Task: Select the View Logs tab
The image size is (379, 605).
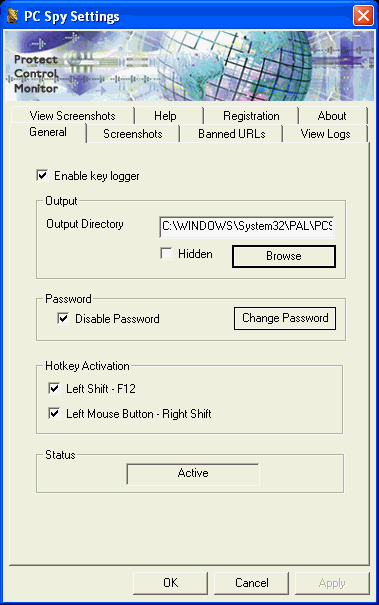Action: pyautogui.click(x=325, y=134)
